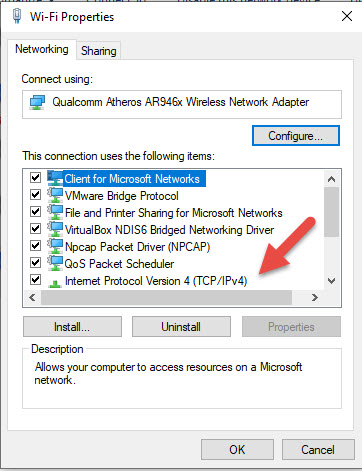The width and height of the screenshot is (362, 471).
Task: Click the QoS Packet Scheduler icon
Action: (x=55, y=263)
